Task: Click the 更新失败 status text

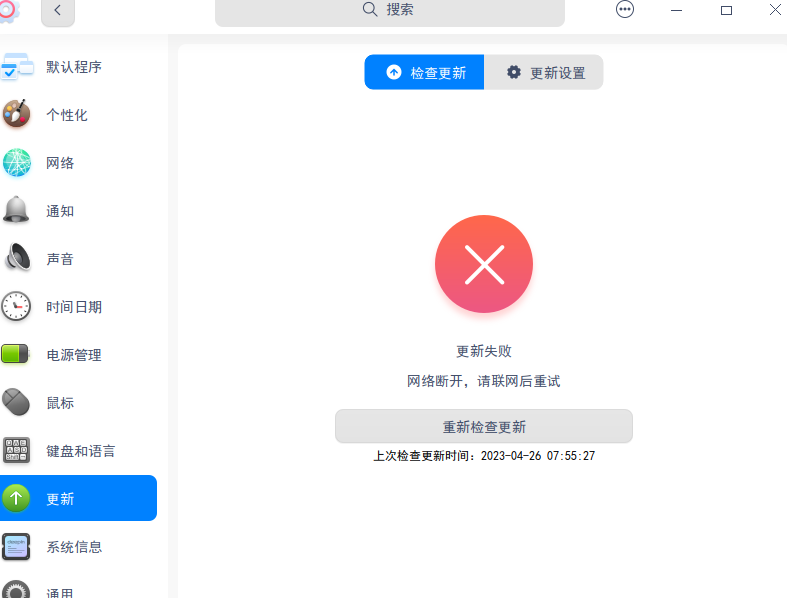Action: (484, 351)
